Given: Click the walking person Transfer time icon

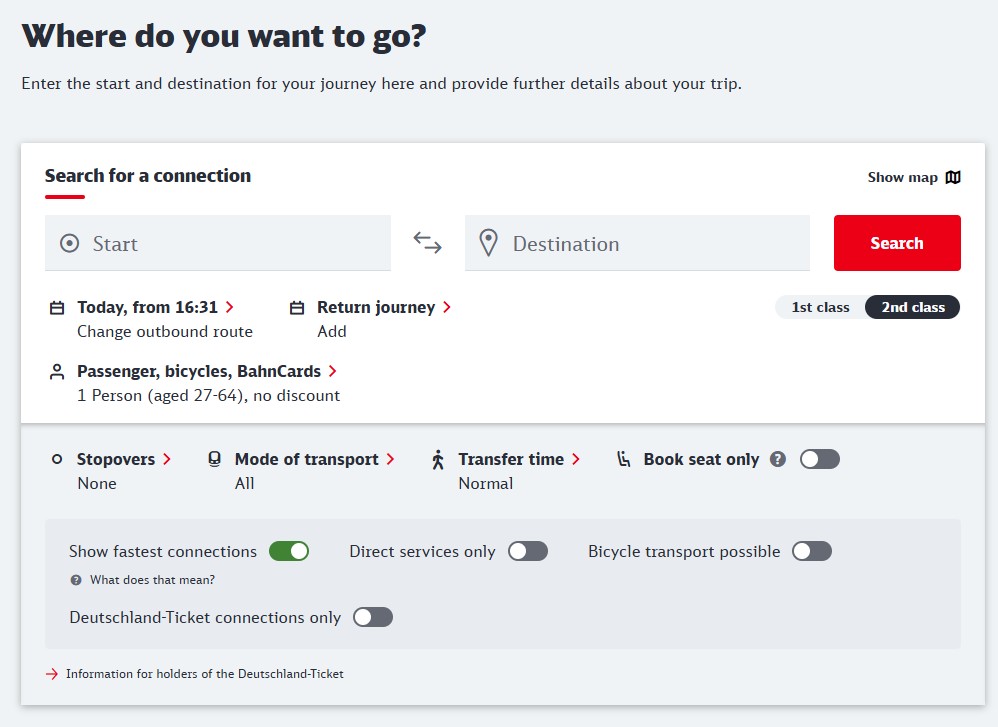Looking at the screenshot, I should (x=438, y=460).
